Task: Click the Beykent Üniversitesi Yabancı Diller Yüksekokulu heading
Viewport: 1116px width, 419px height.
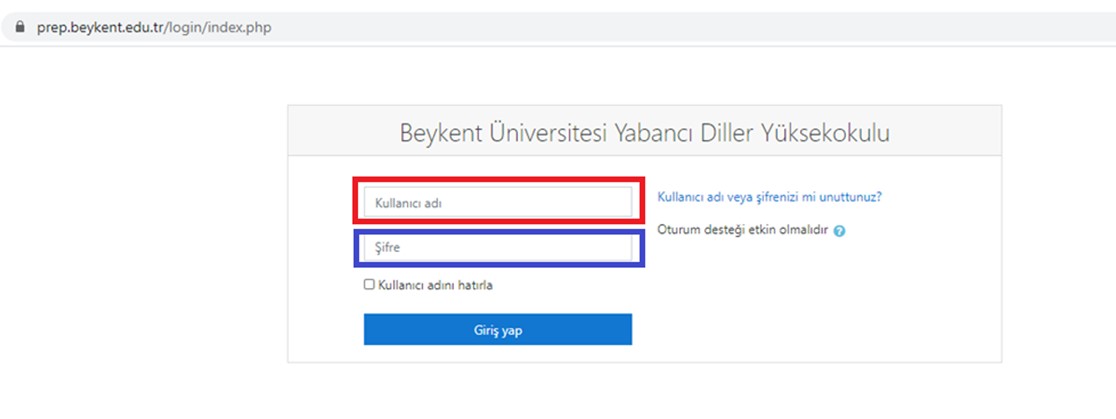Action: coord(644,132)
